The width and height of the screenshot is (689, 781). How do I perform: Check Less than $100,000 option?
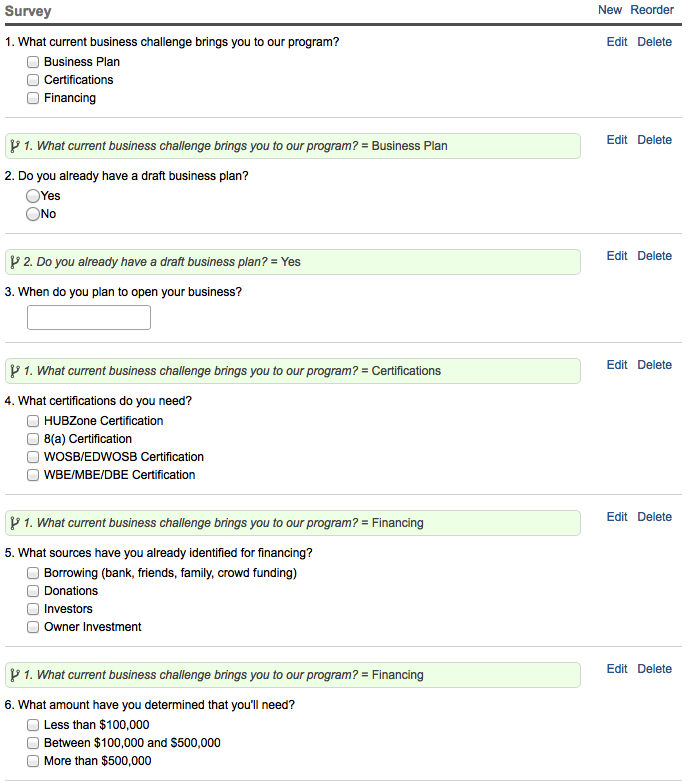click(x=33, y=725)
